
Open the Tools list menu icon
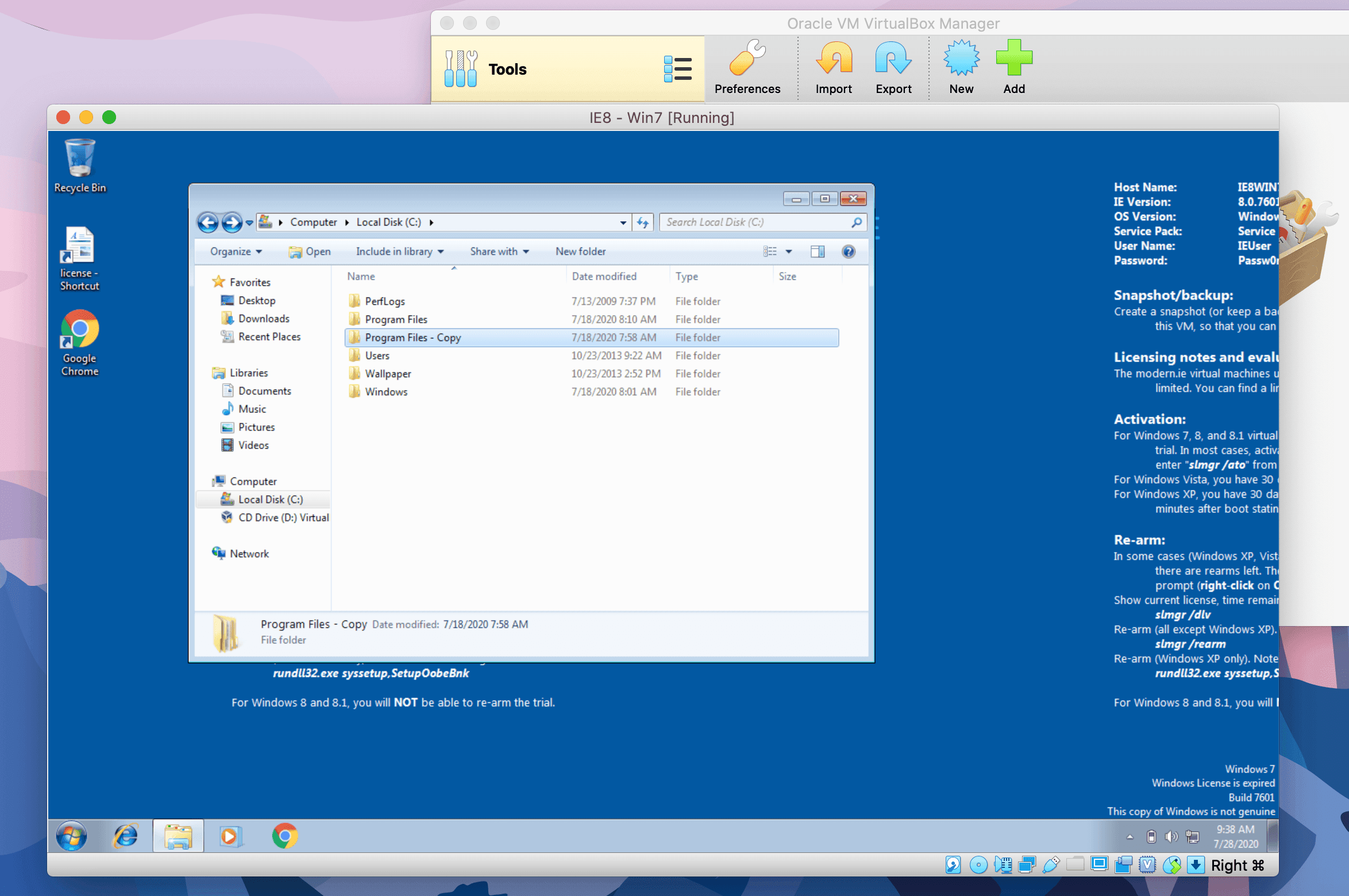tap(677, 69)
